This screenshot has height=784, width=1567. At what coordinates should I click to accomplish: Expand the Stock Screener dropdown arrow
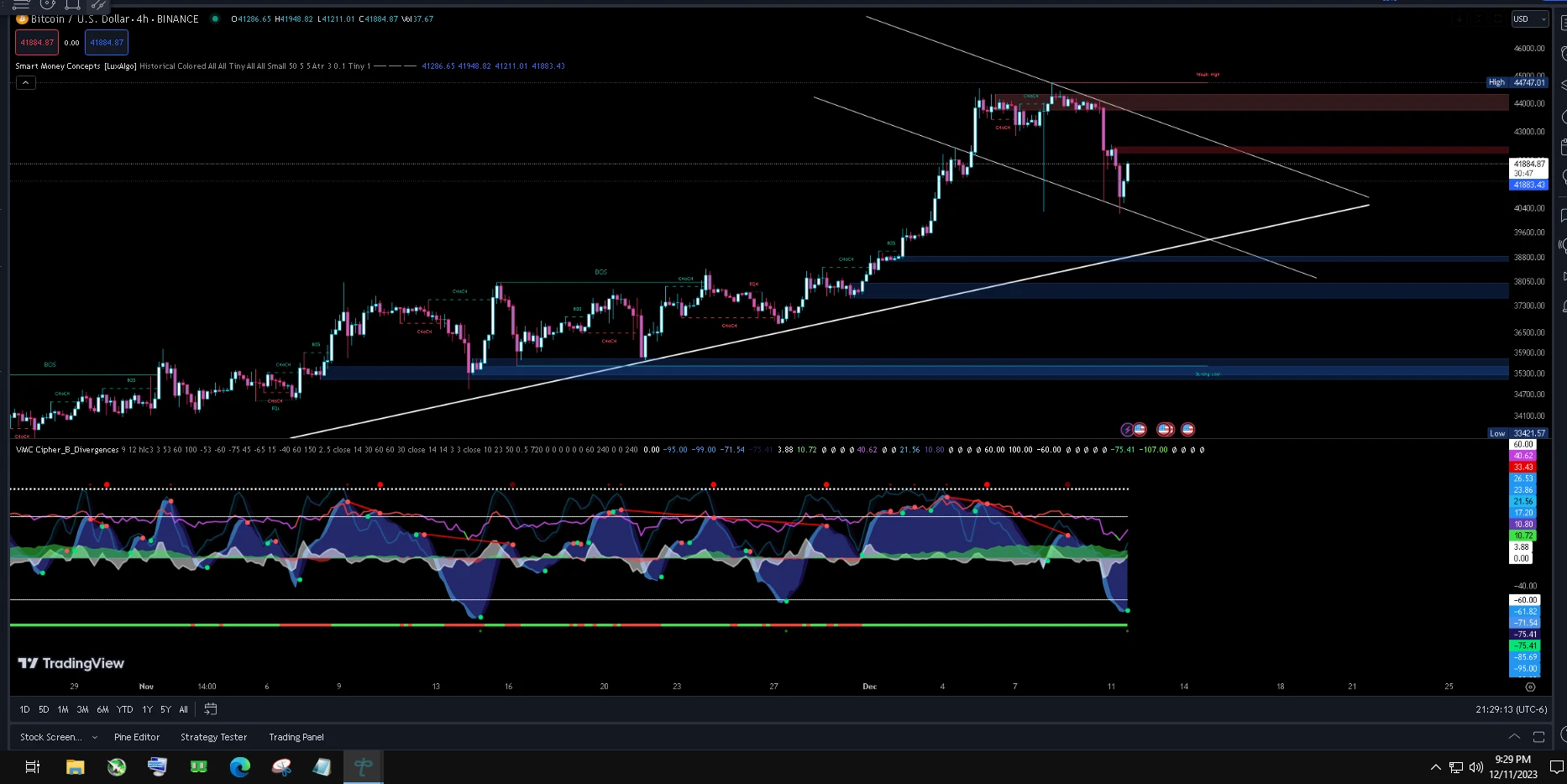point(94,737)
